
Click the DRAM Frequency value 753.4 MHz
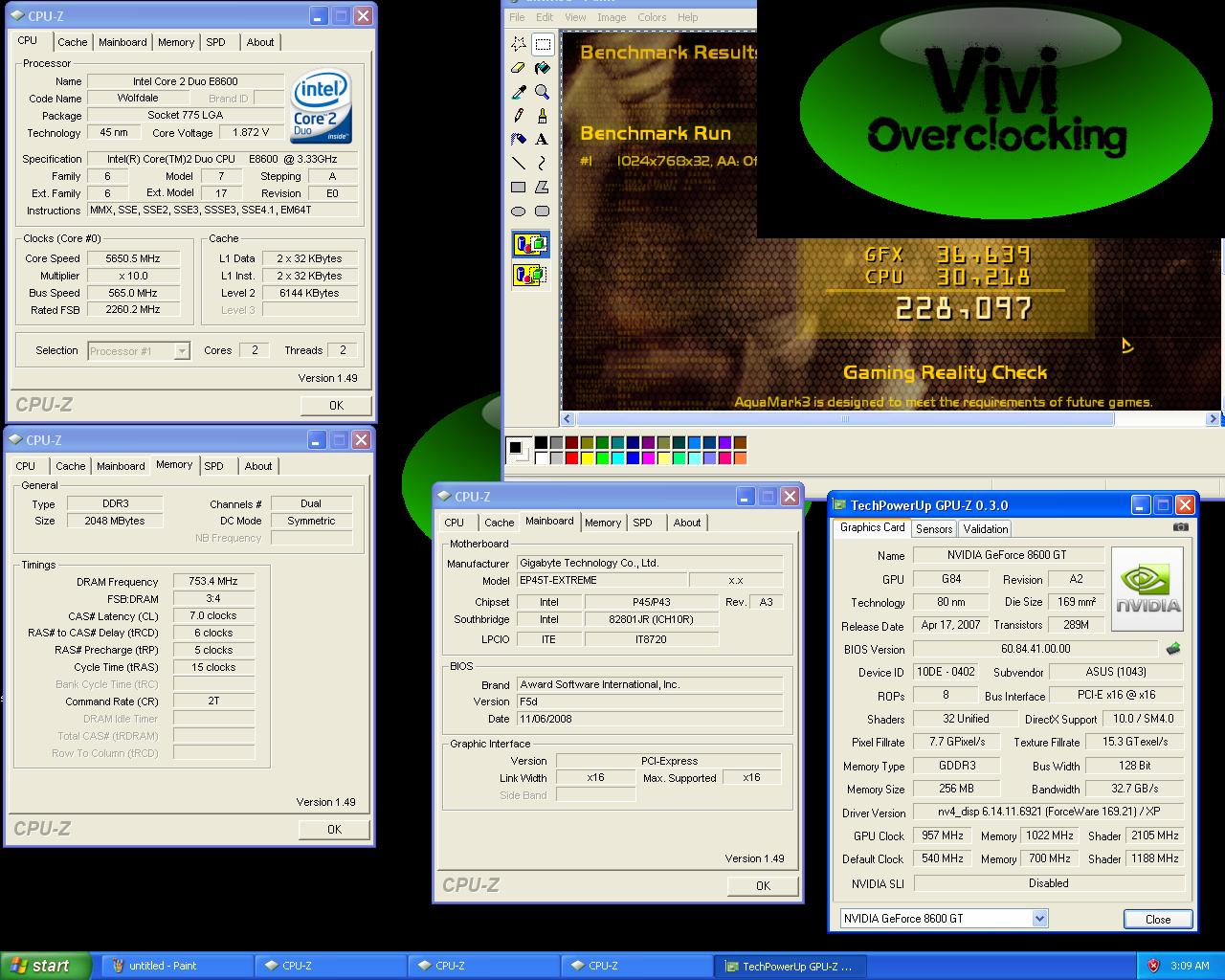[212, 581]
